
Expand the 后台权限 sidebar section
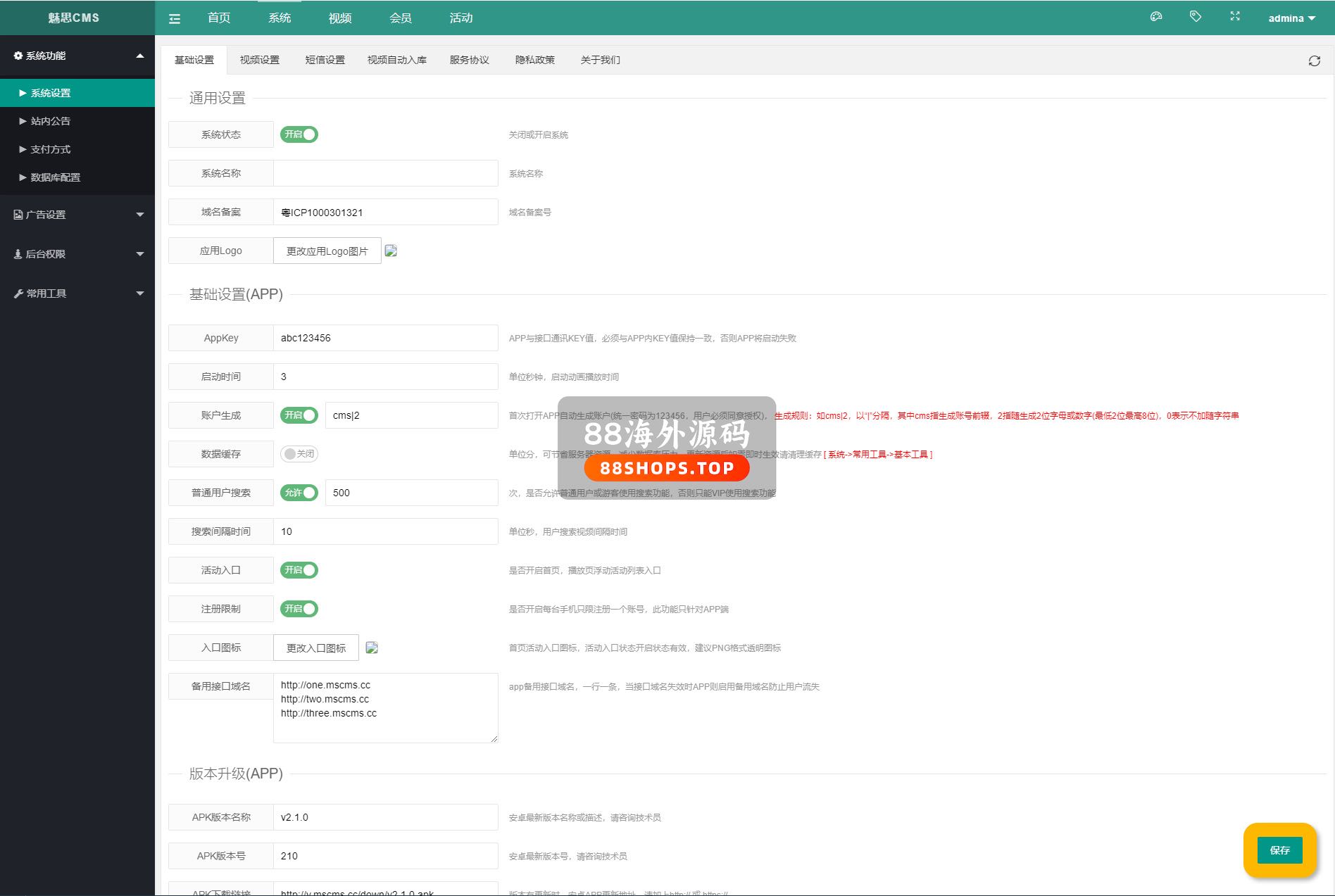77,254
